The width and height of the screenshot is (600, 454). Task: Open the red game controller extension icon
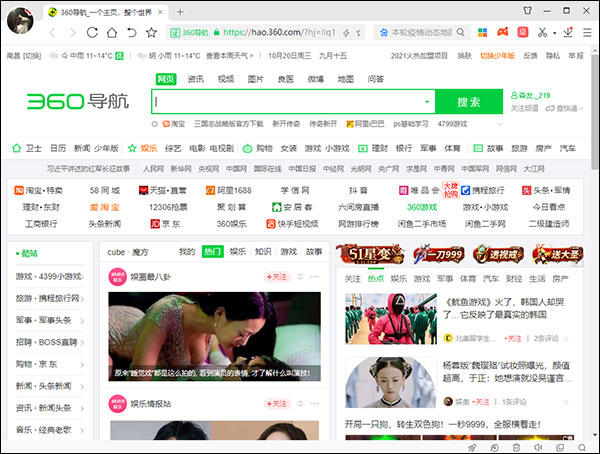(502, 32)
